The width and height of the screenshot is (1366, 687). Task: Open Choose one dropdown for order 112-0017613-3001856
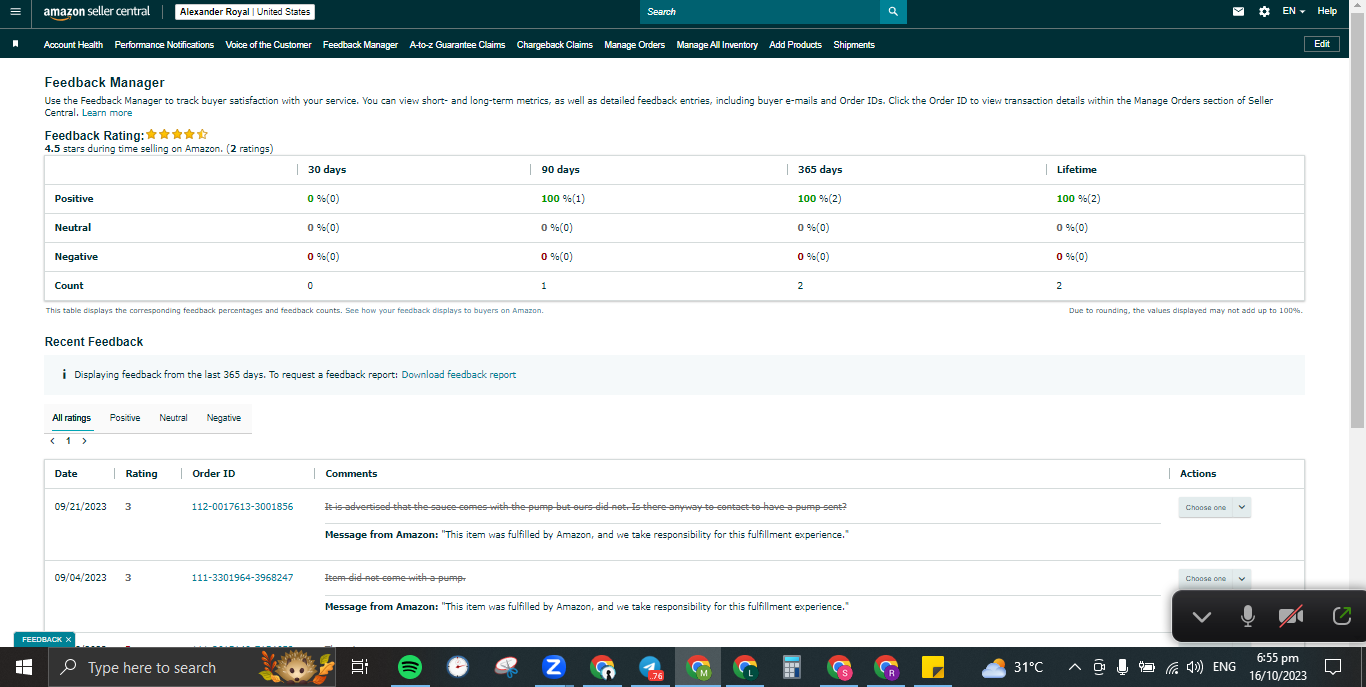(x=1214, y=507)
